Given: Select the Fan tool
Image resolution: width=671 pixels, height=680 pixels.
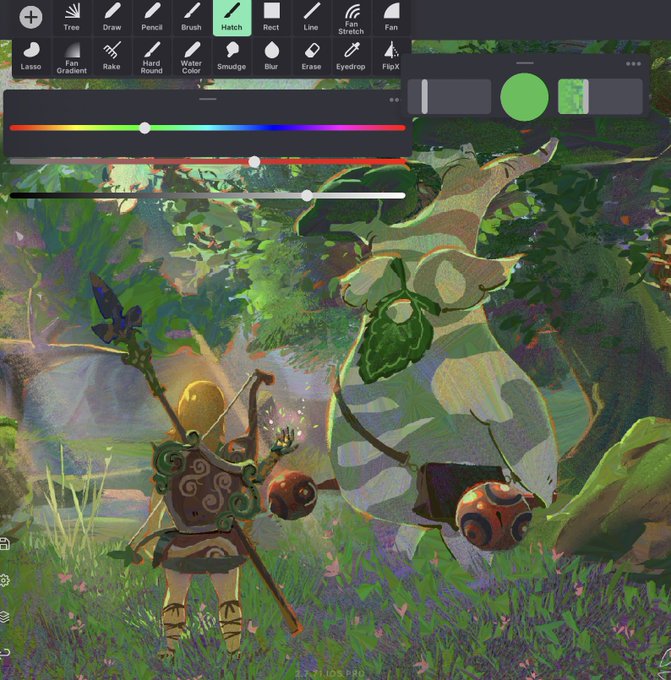Looking at the screenshot, I should coord(391,17).
